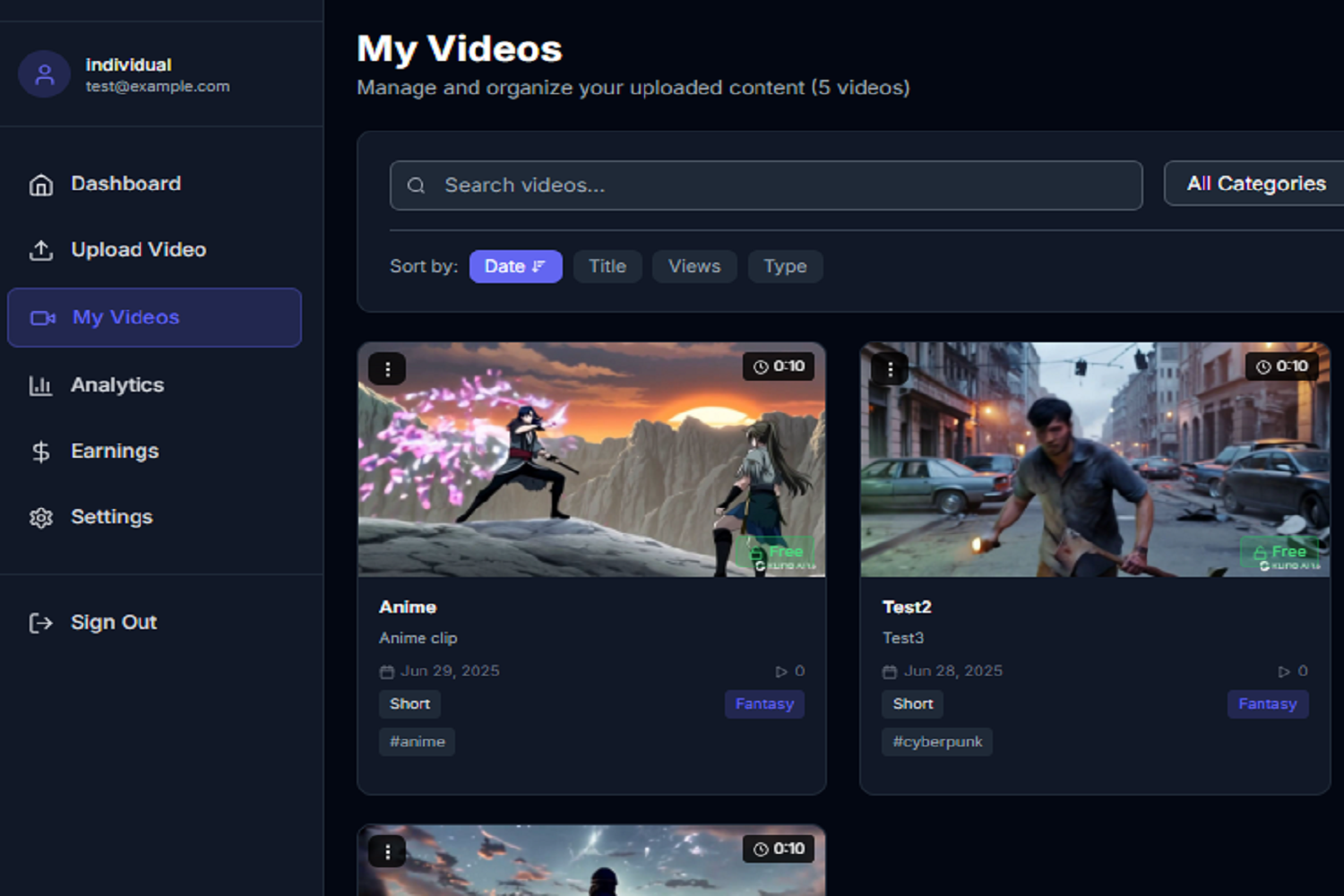Focus the Search videos field
Viewport: 1344px width, 896px height.
pos(766,185)
